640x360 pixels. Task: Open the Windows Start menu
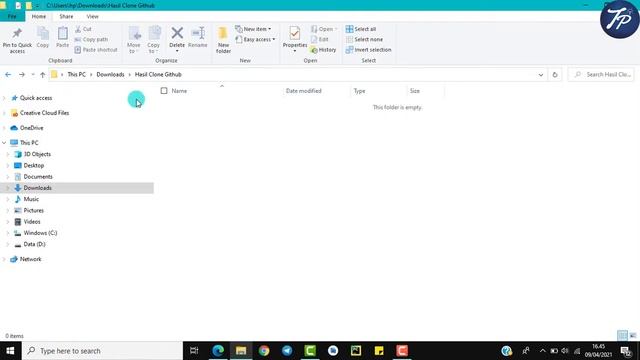tap(11, 351)
